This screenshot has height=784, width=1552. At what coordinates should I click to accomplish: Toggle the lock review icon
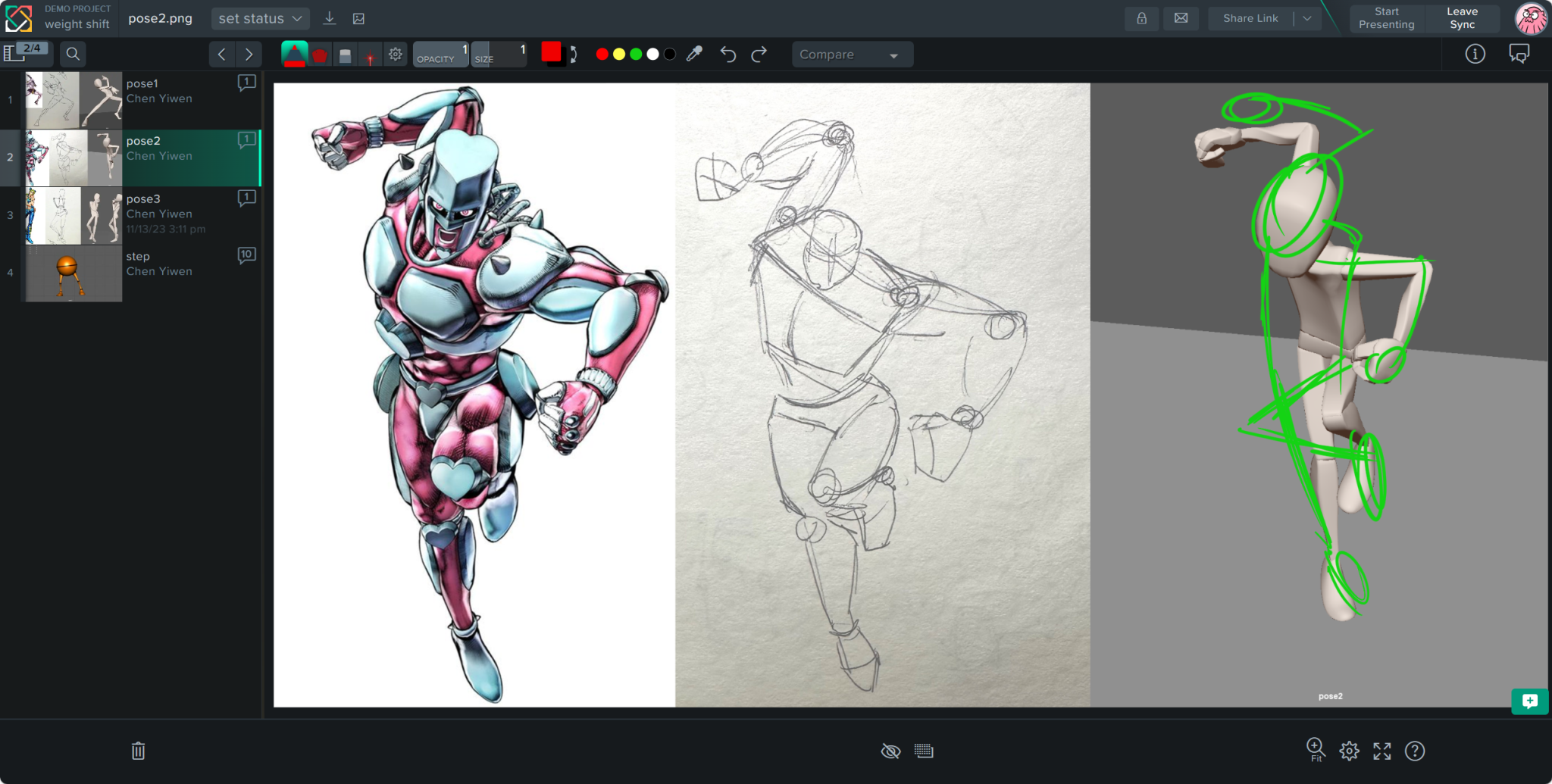[x=1141, y=18]
